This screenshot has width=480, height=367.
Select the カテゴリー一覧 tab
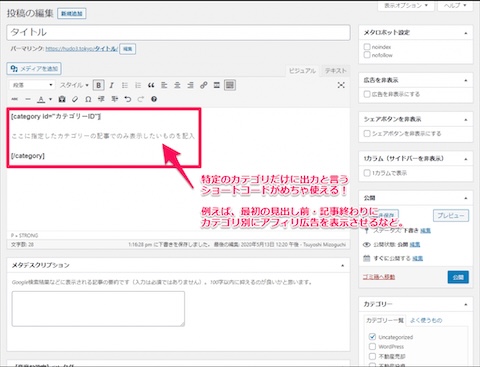[x=384, y=320]
